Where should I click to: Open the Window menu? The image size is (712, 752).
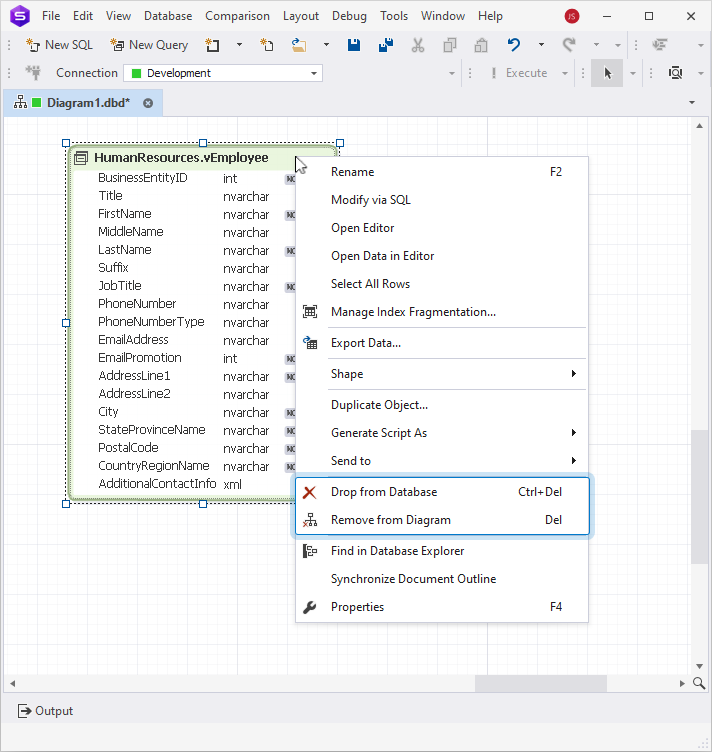point(443,16)
